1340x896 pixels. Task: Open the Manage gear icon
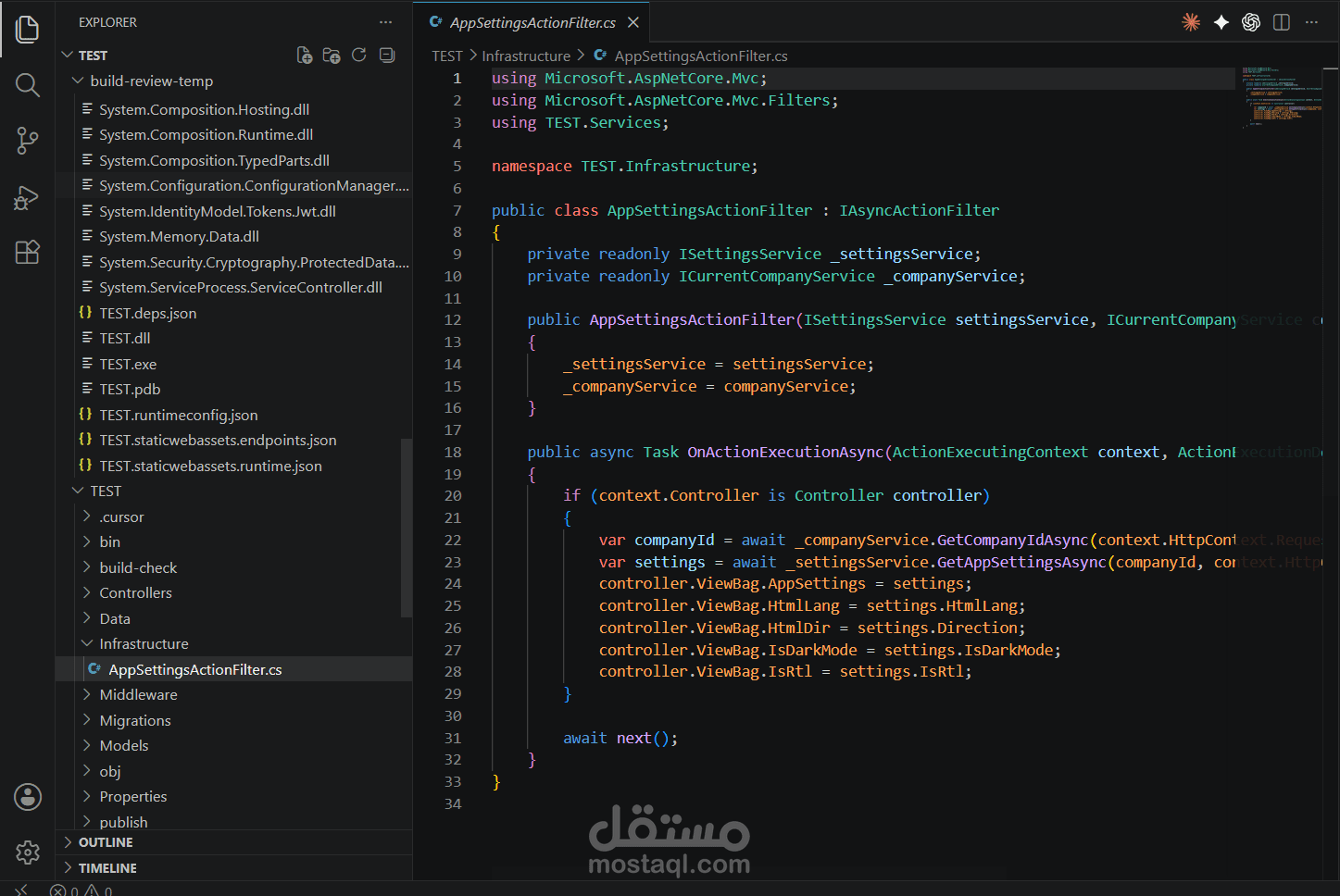tap(28, 852)
